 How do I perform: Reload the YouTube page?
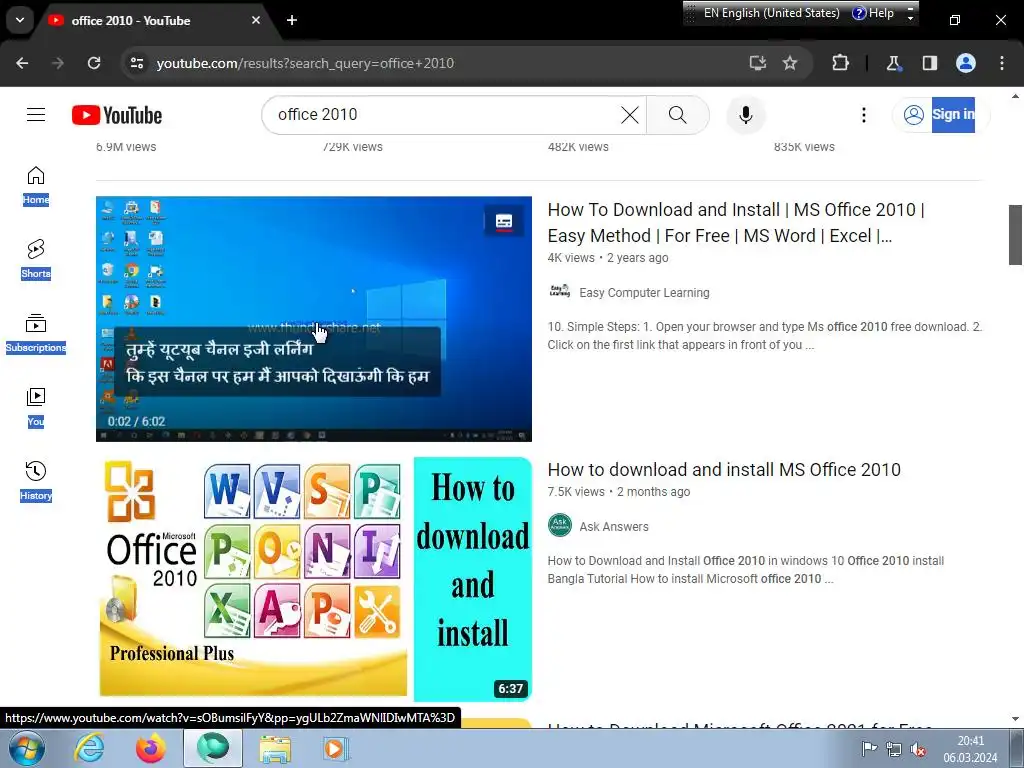click(94, 63)
